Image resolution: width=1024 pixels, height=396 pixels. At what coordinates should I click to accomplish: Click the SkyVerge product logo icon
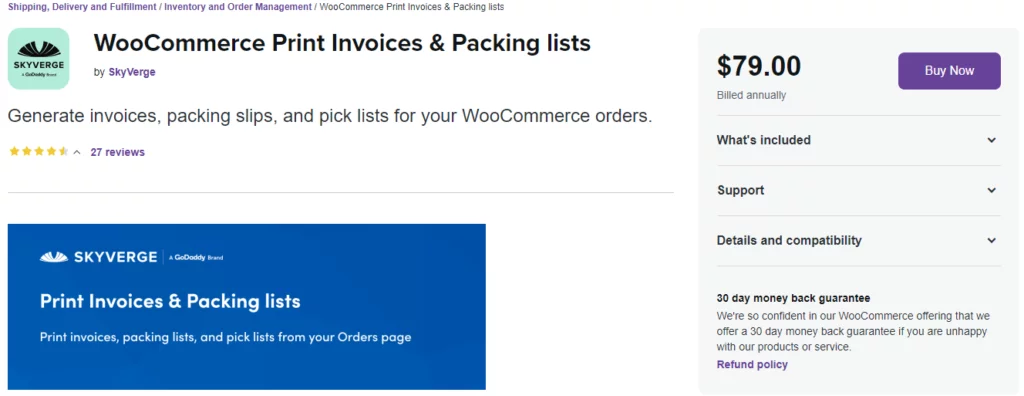pyautogui.click(x=39, y=58)
